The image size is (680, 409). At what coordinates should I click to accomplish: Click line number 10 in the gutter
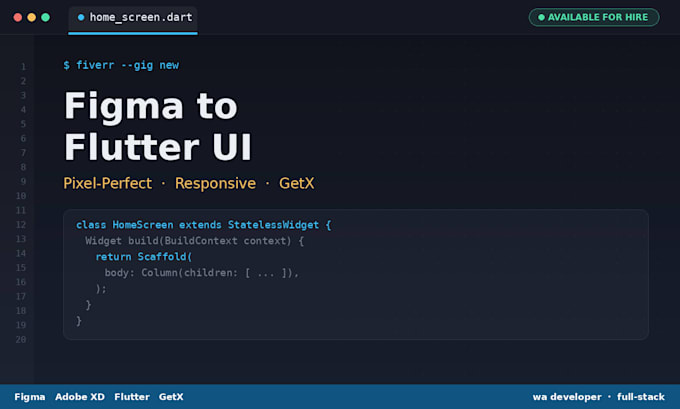[x=21, y=196]
